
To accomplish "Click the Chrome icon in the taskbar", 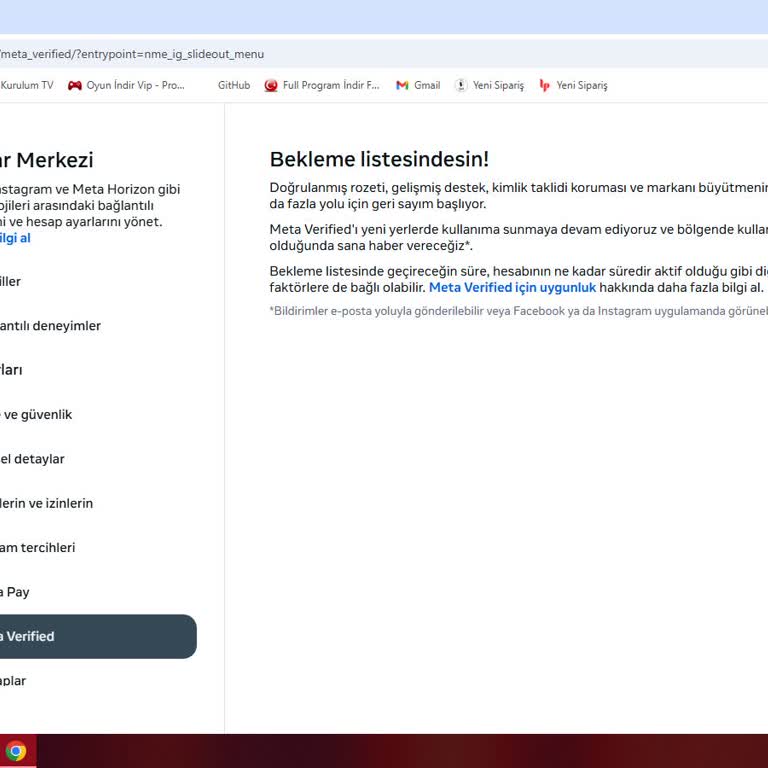I will point(16,751).
